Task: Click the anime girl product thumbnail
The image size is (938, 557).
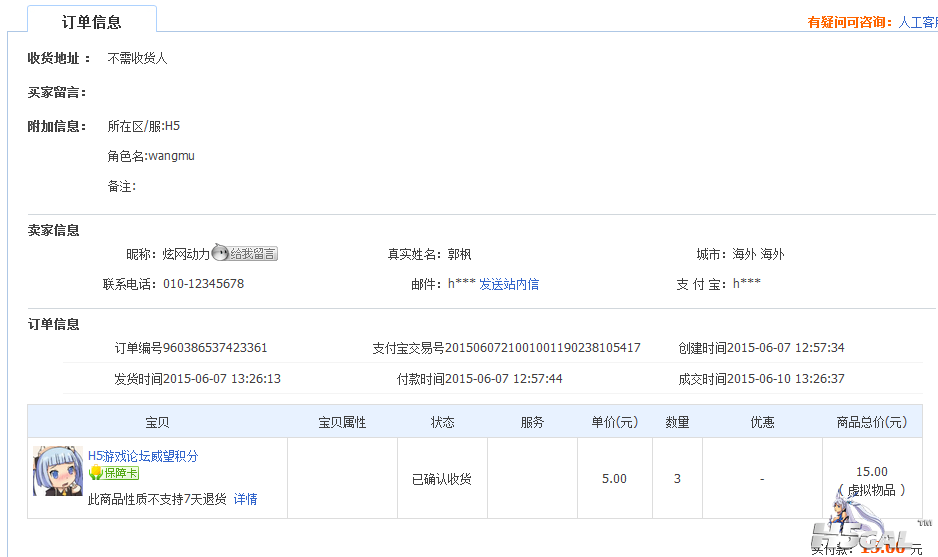Action: [58, 470]
